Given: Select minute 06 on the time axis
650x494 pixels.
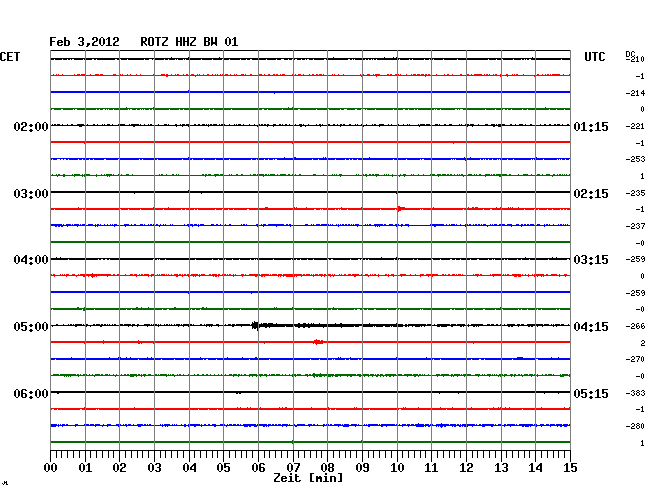Looking at the screenshot, I should tap(258, 468).
